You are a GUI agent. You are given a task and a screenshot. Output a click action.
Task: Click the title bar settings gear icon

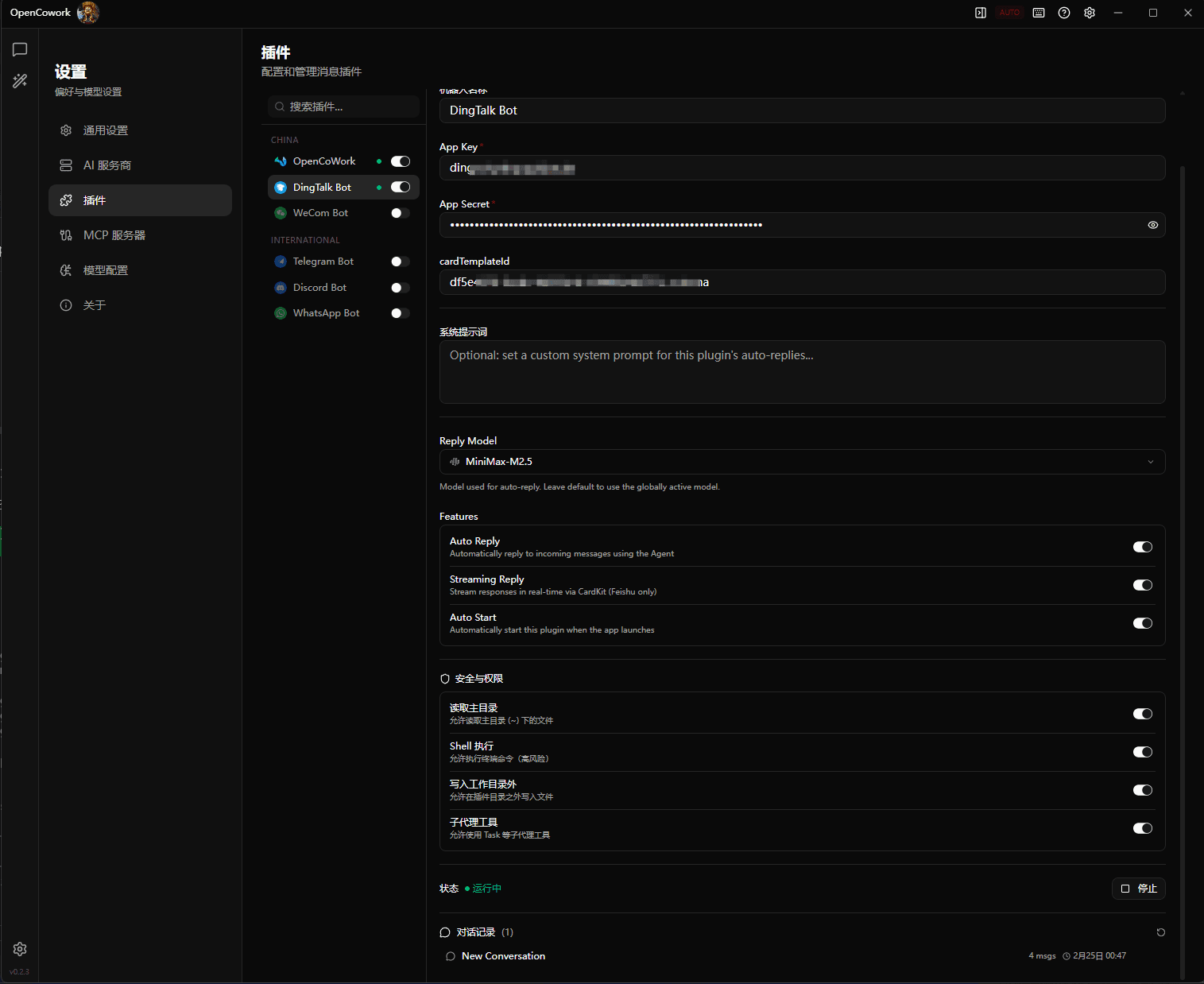click(1090, 13)
